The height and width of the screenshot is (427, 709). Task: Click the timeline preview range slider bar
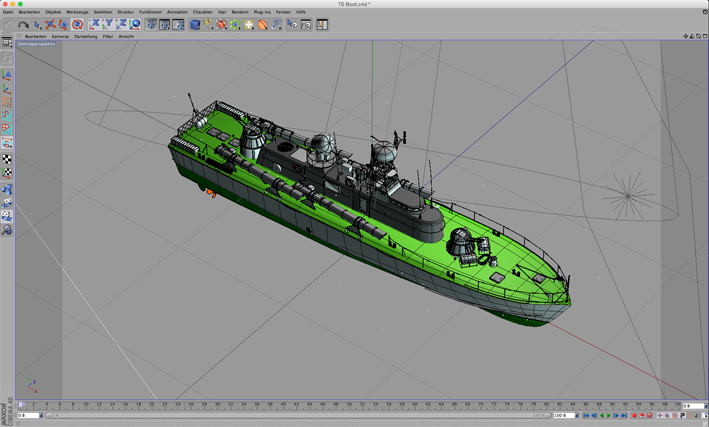[x=298, y=415]
